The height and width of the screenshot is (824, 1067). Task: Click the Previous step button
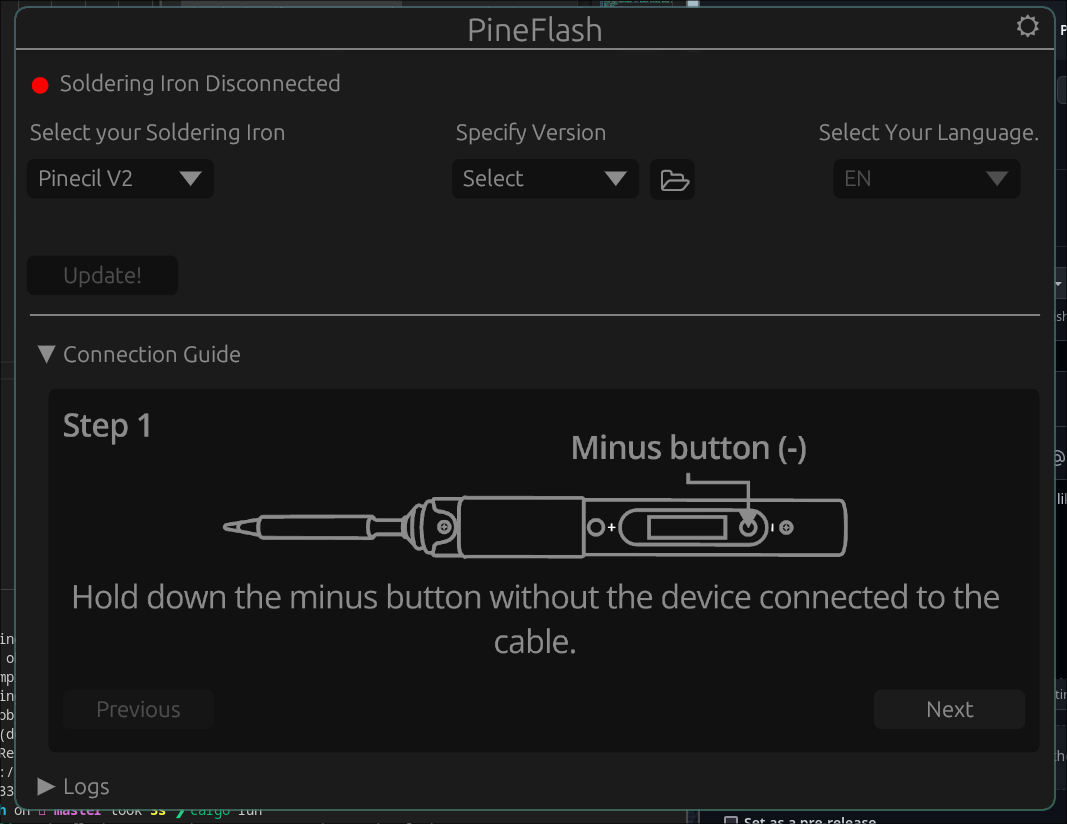pyautogui.click(x=138, y=710)
